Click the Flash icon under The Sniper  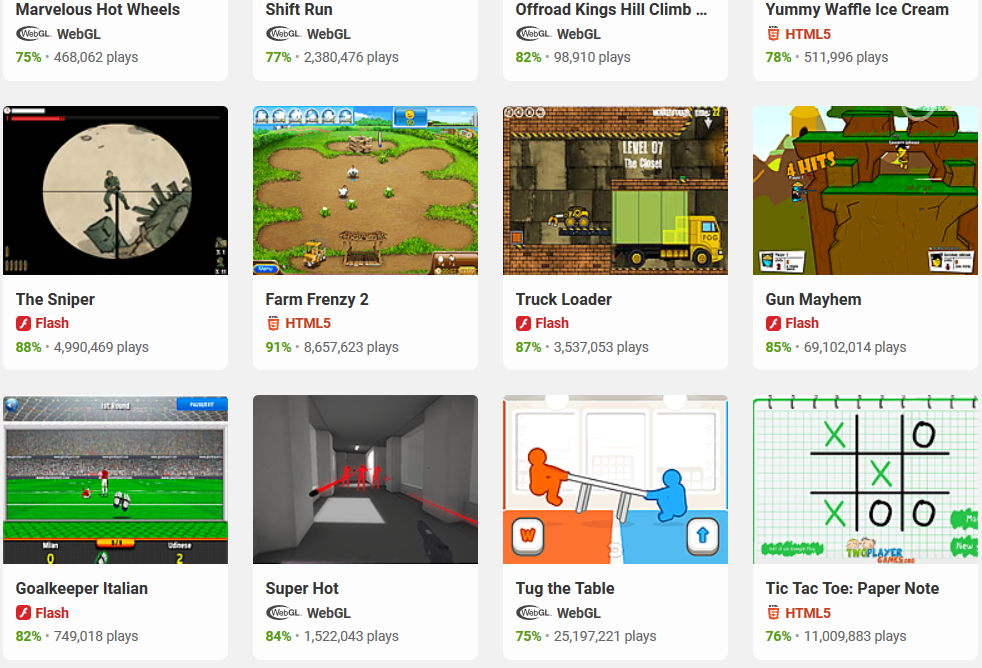point(23,324)
